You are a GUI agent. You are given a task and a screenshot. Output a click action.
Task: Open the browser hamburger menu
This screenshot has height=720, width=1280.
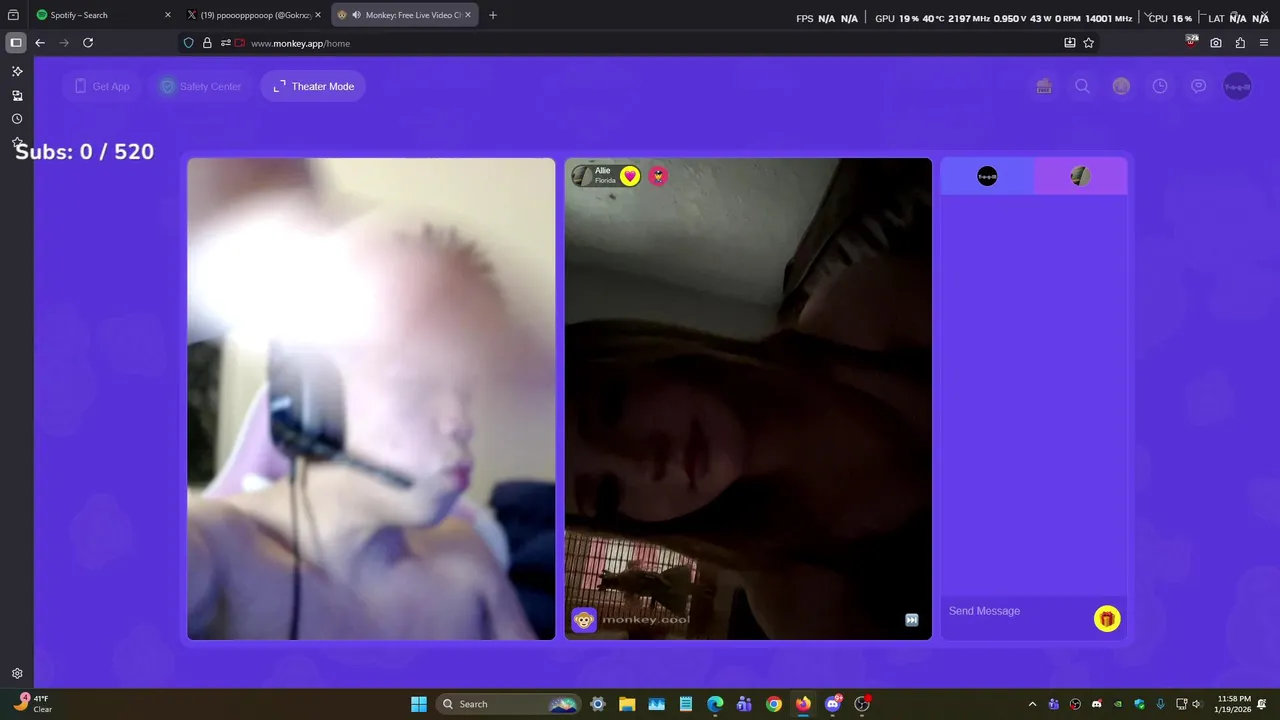coord(1265,43)
